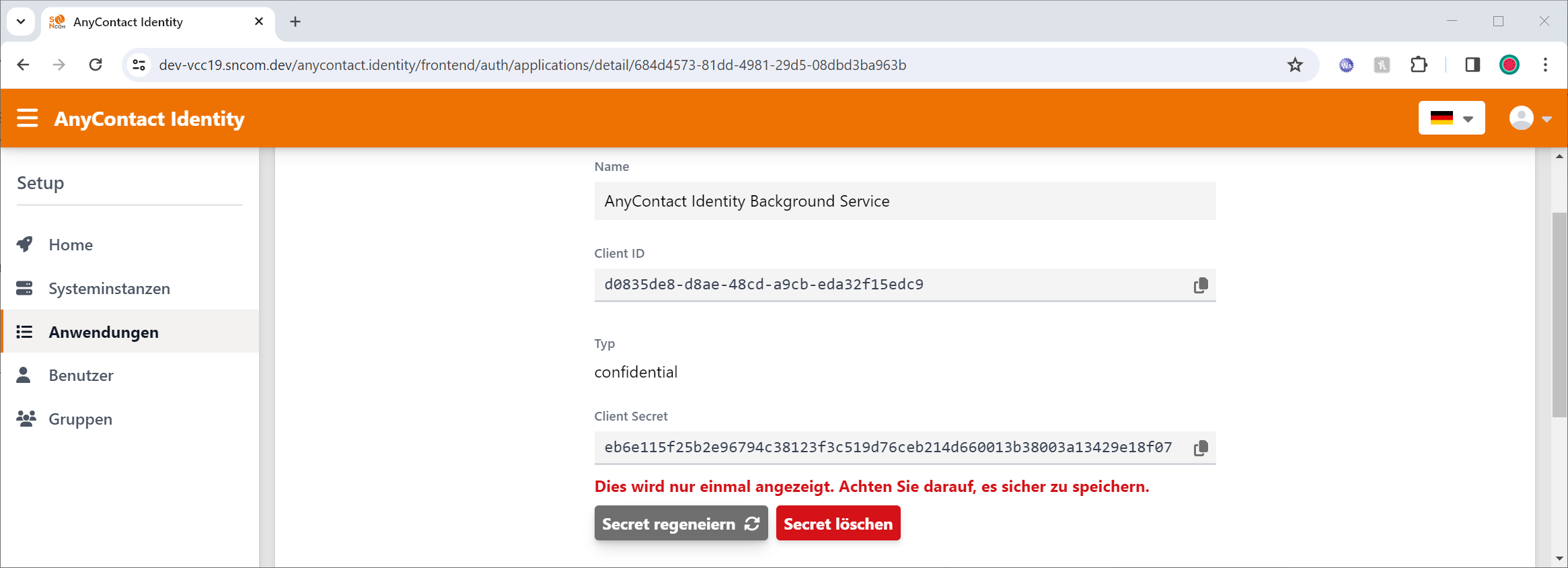
Task: Go to Systeminstanzen in sidebar
Action: 109,289
